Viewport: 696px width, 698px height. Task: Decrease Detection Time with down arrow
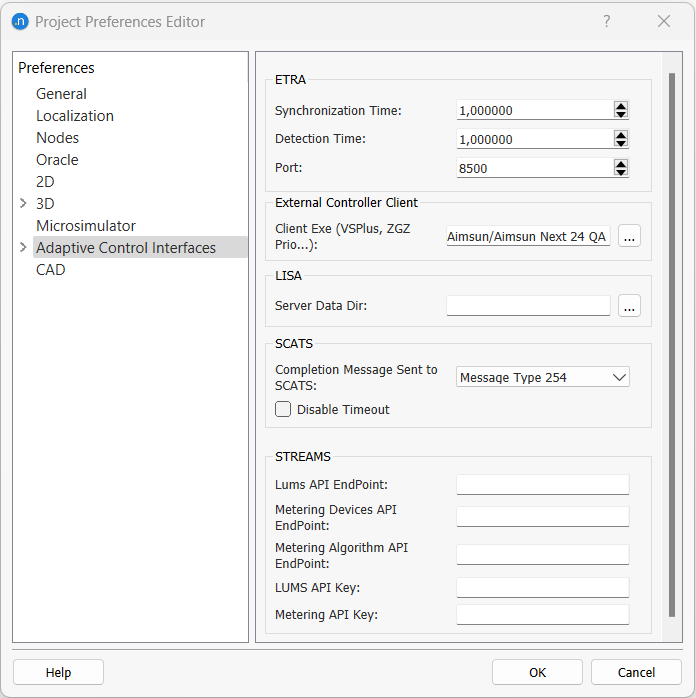click(x=621, y=143)
